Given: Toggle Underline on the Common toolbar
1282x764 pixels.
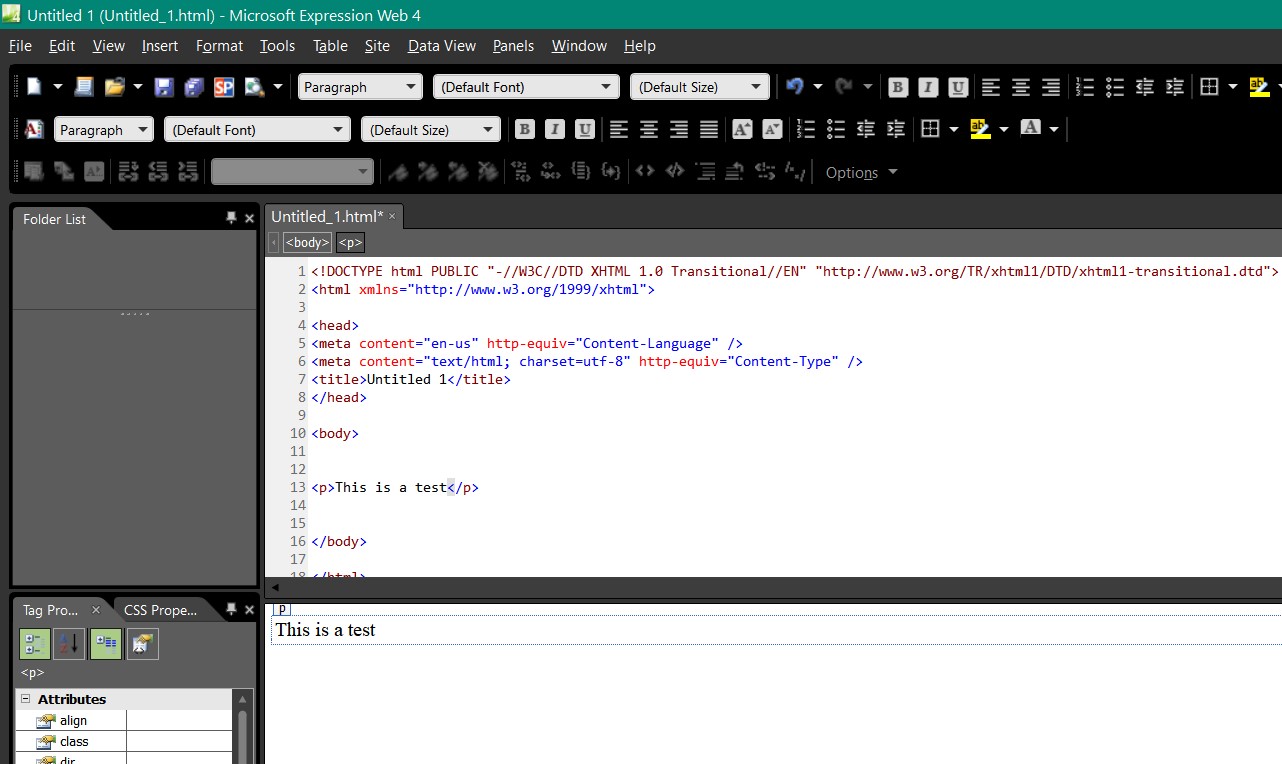Looking at the screenshot, I should [x=958, y=87].
